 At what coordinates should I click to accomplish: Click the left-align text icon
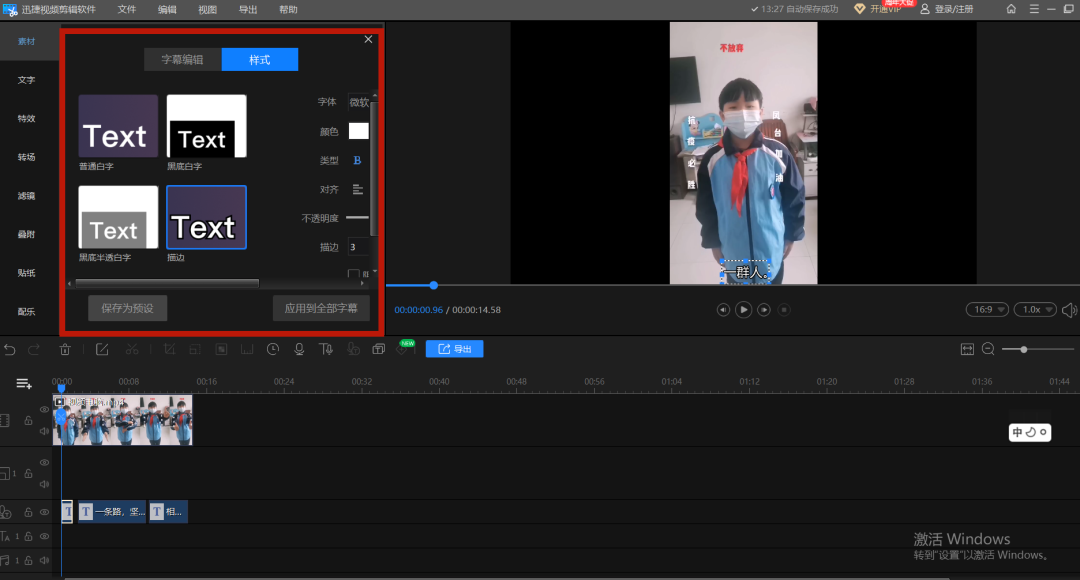(357, 189)
